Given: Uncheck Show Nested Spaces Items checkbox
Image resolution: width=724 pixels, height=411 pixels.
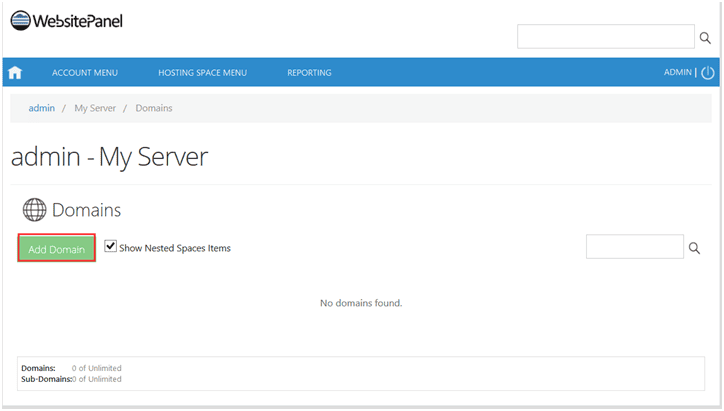Looking at the screenshot, I should (110, 246).
